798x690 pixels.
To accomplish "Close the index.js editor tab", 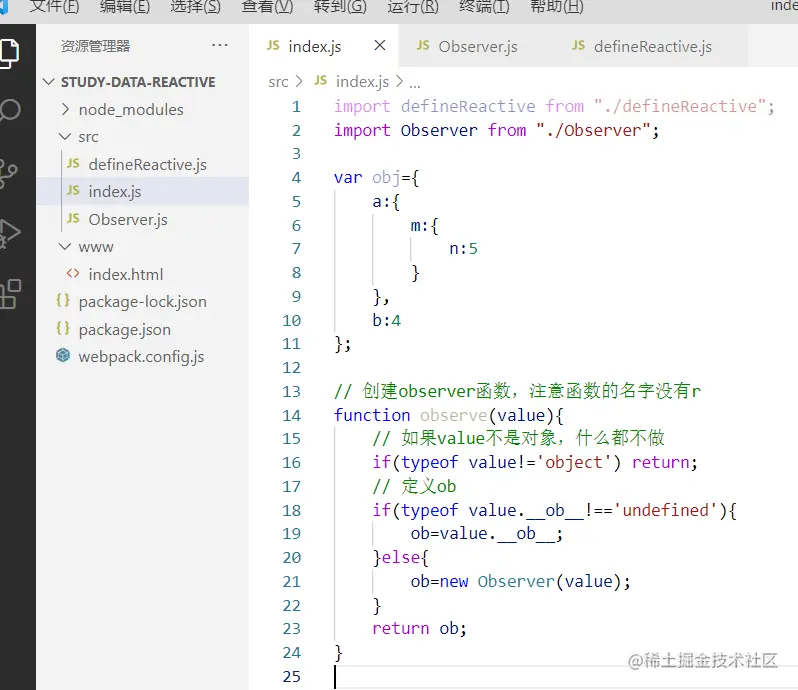I will click(x=380, y=45).
